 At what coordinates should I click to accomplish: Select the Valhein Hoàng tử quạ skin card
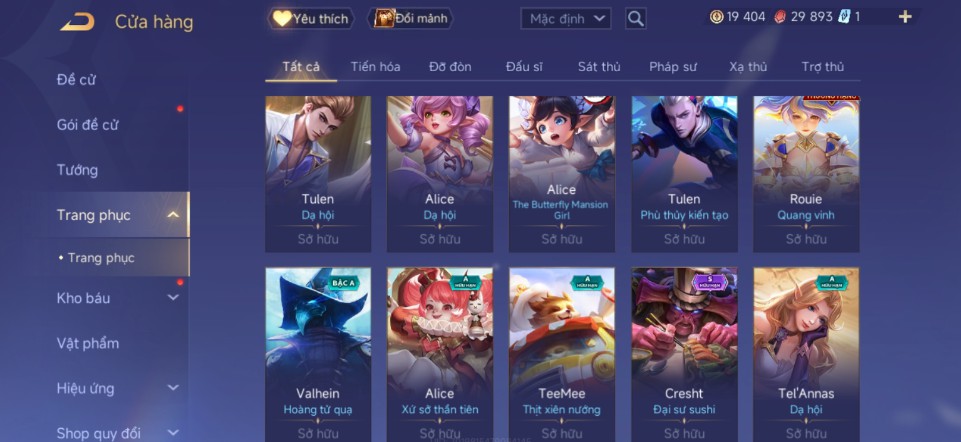318,354
